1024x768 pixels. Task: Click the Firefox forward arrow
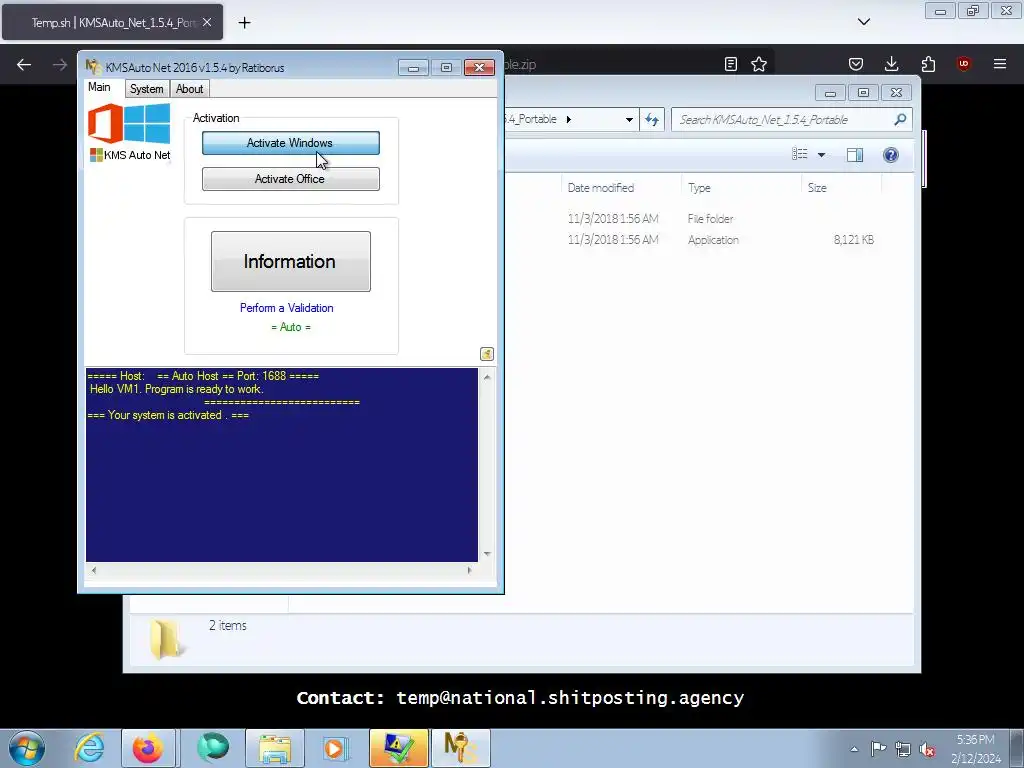pos(59,64)
